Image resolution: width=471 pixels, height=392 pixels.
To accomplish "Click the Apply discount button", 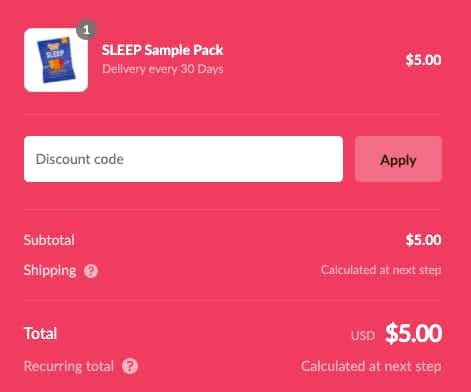I will pyautogui.click(x=398, y=159).
